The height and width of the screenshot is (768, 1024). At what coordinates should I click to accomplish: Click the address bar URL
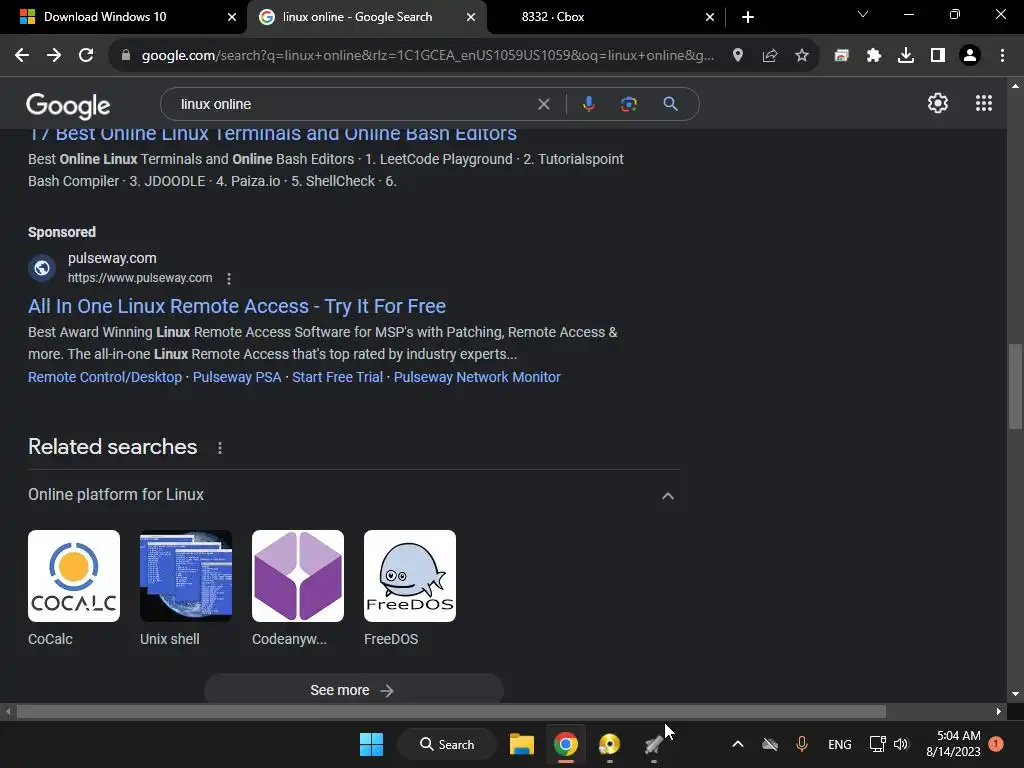(x=428, y=56)
